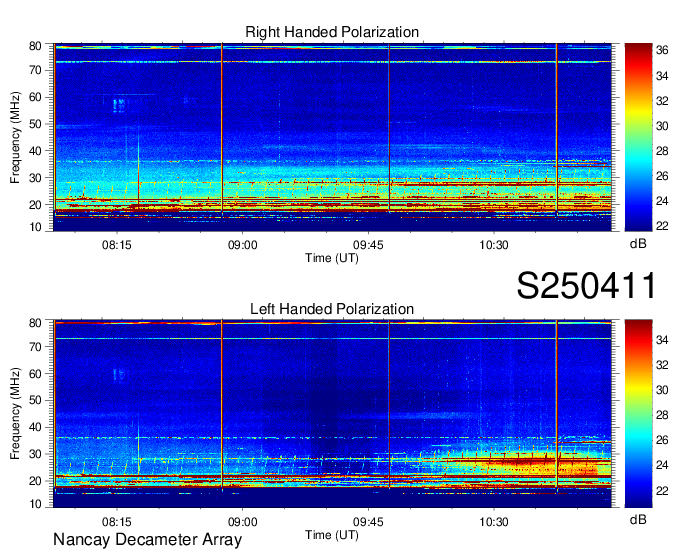Click the 40 MHz tick of Left Handed plot
The image size is (680, 552).
pos(35,427)
